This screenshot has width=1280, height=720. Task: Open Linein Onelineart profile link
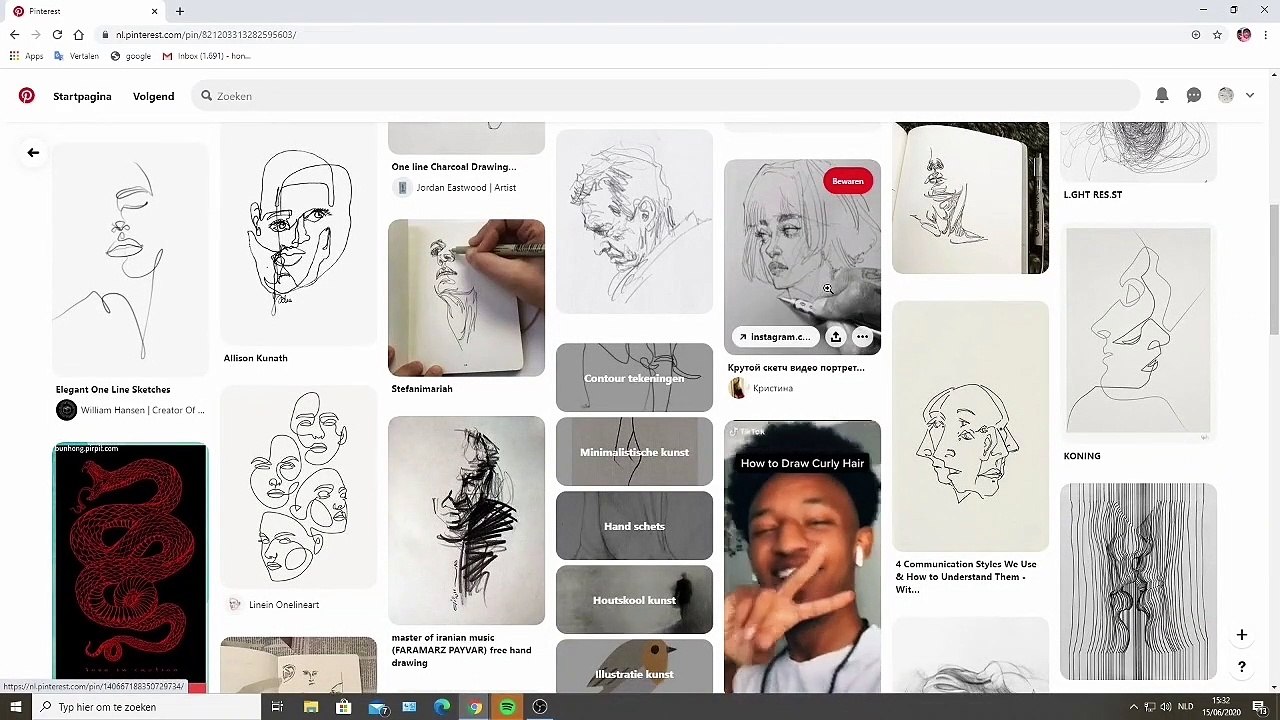(x=274, y=605)
